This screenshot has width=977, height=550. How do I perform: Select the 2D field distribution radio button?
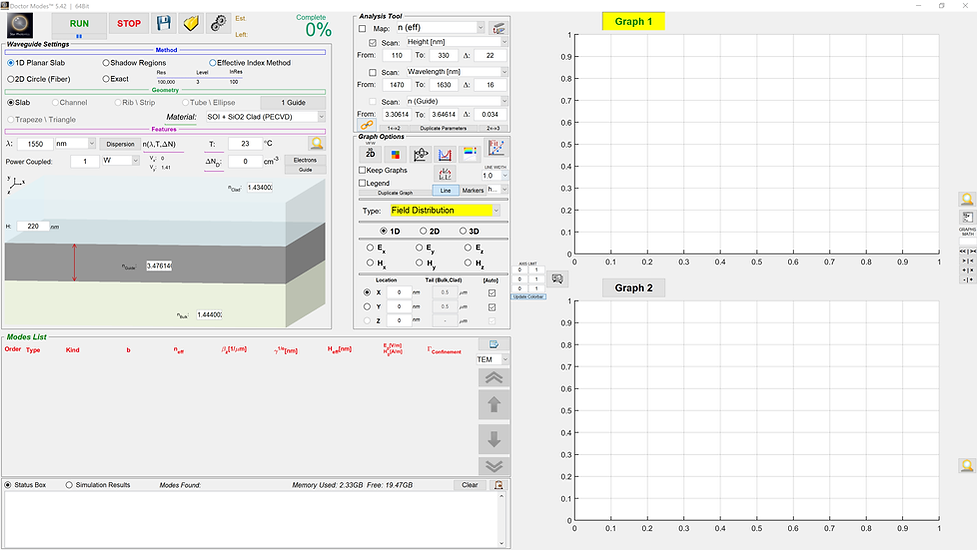pyautogui.click(x=423, y=231)
